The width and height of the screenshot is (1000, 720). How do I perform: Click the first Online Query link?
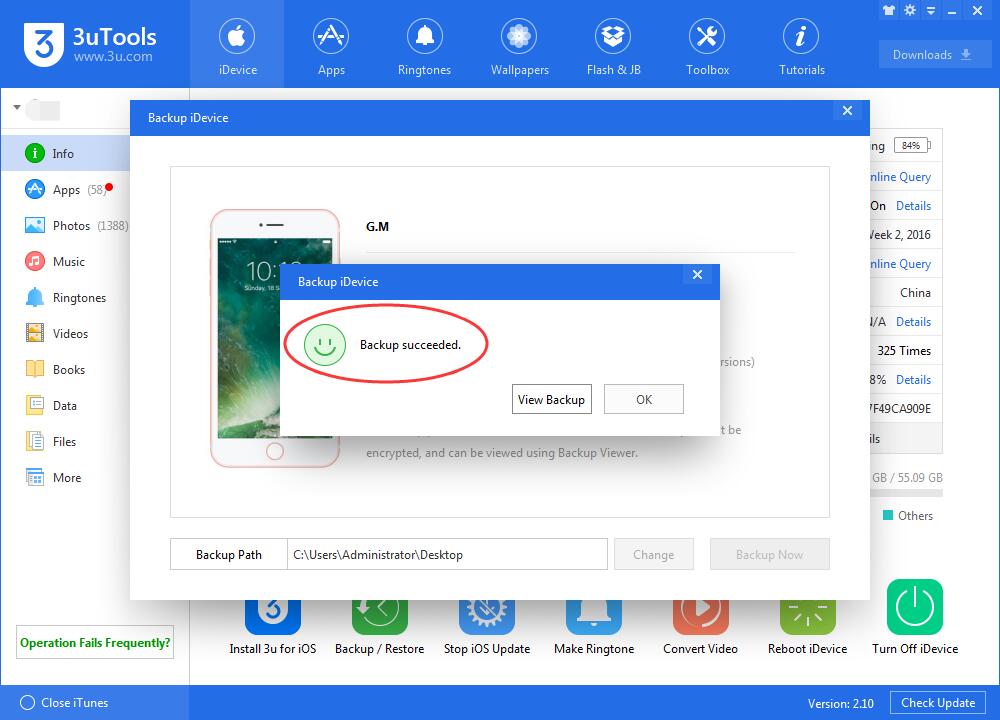pyautogui.click(x=901, y=177)
